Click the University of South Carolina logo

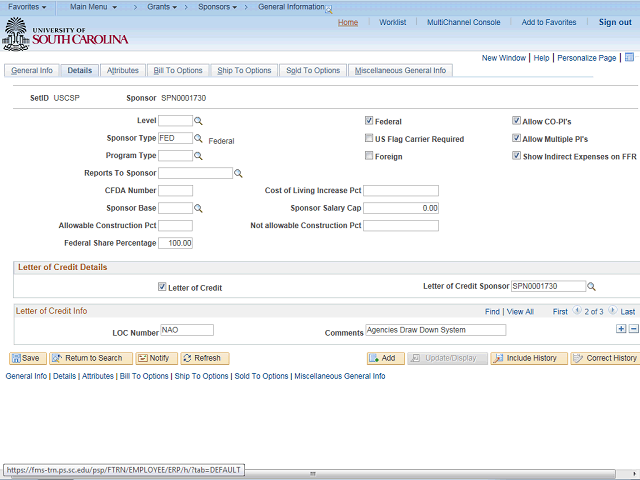coord(65,35)
